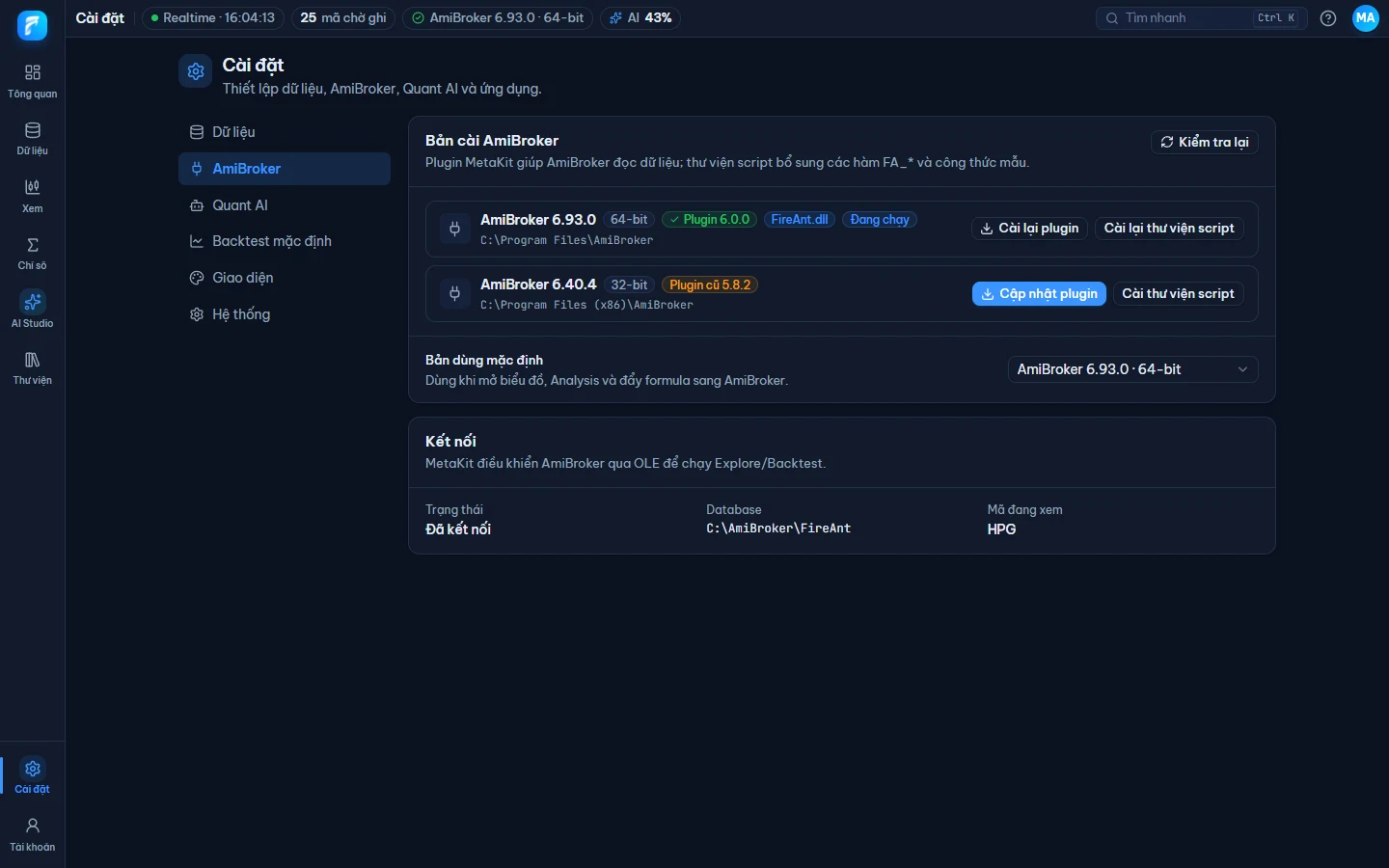Viewport: 1389px width, 868px height.
Task: Click the app logo icon
Action: click(32, 25)
